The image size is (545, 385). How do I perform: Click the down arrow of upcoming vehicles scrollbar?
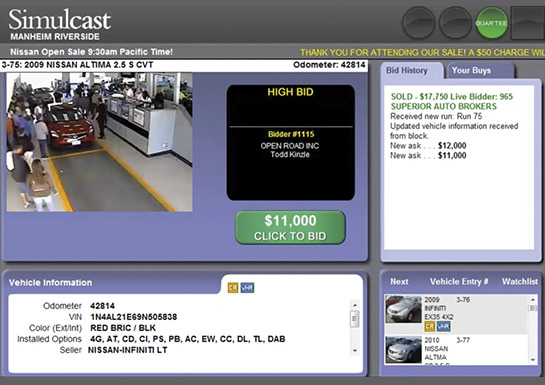coord(533,360)
